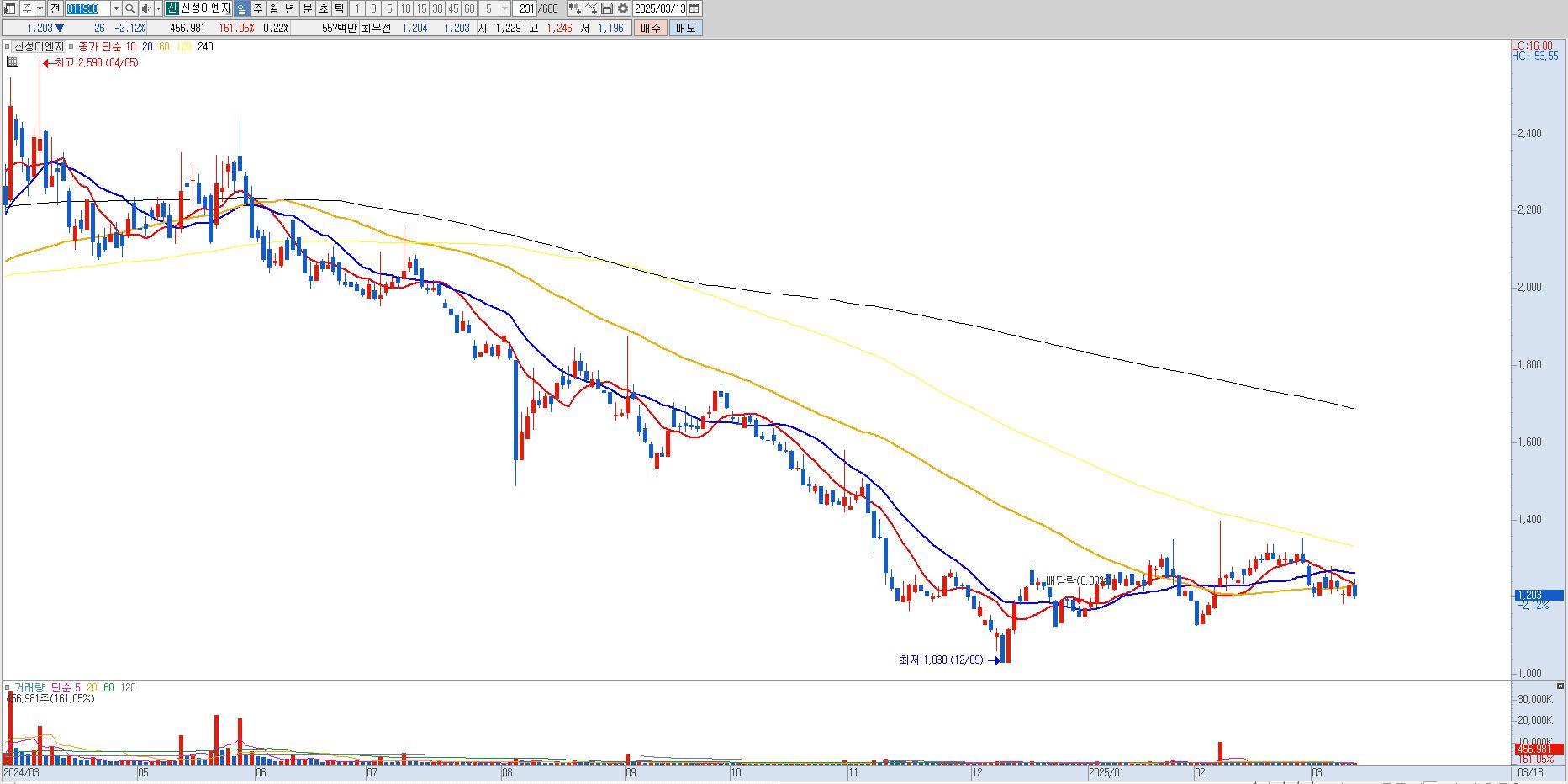The height and width of the screenshot is (784, 1568).
Task: Select the 10 interval button
Action: point(405,8)
